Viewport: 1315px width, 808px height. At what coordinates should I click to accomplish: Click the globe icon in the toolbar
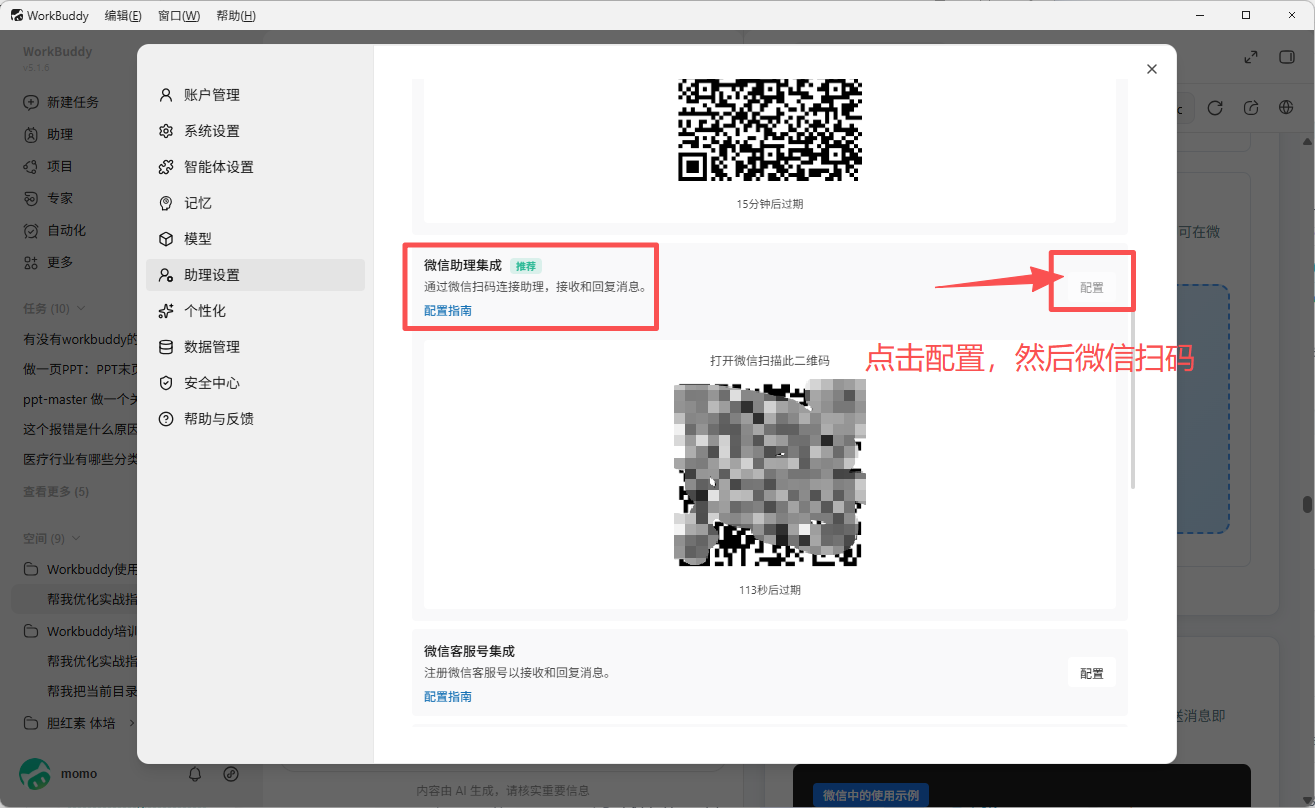[x=1287, y=108]
